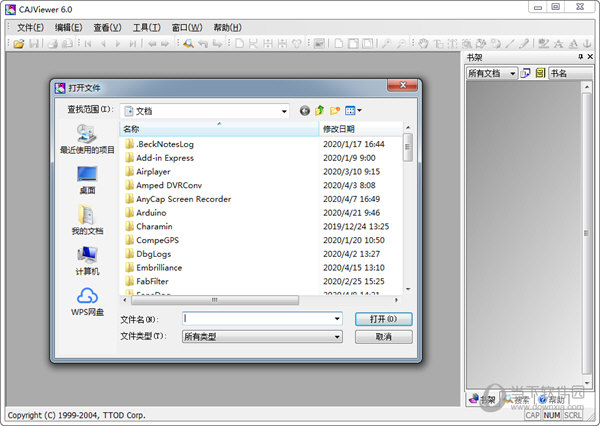This screenshot has height=426, width=600.
Task: Open WPS网盘 location in sidebar
Action: 87,302
